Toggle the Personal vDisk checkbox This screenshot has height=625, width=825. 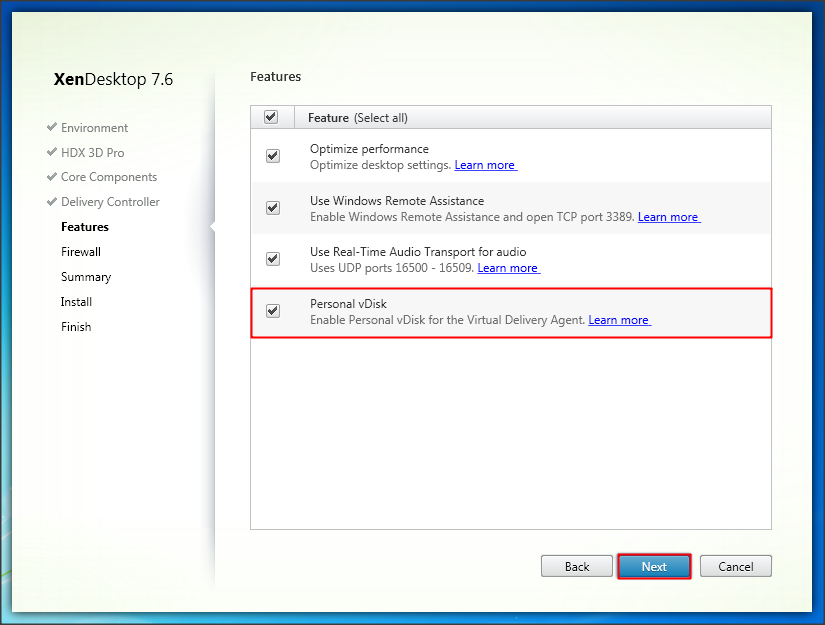click(273, 311)
